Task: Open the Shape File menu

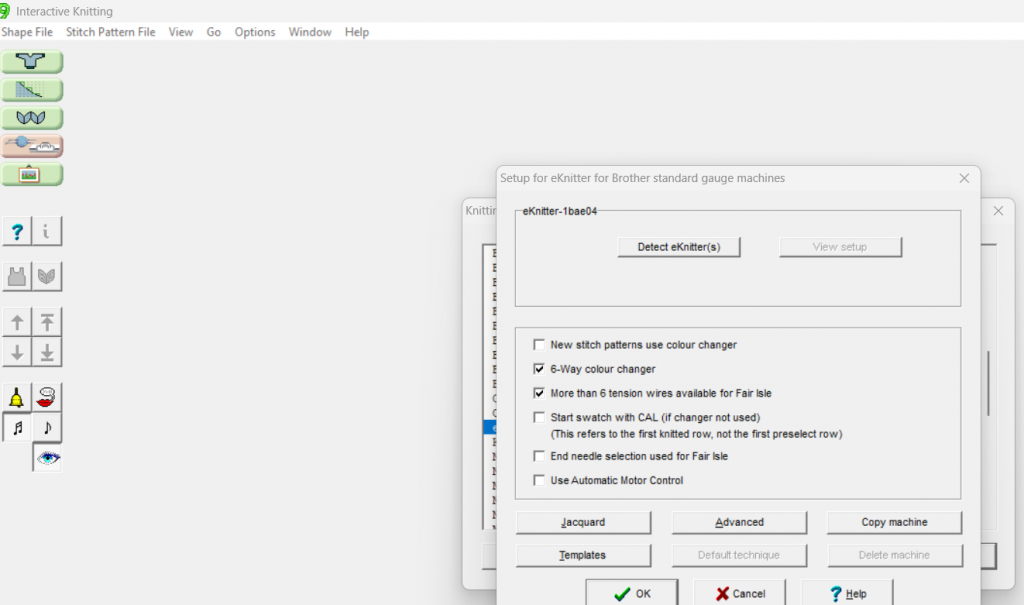Action: point(27,32)
